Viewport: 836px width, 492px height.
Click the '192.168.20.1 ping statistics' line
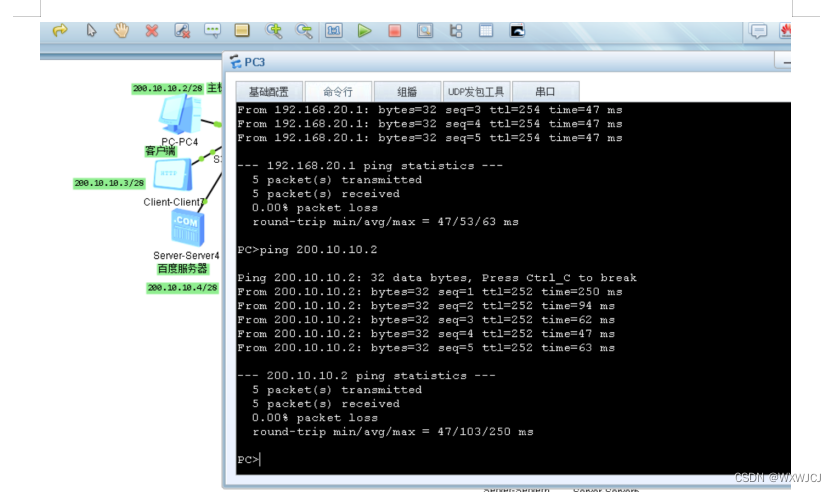pyautogui.click(x=370, y=166)
